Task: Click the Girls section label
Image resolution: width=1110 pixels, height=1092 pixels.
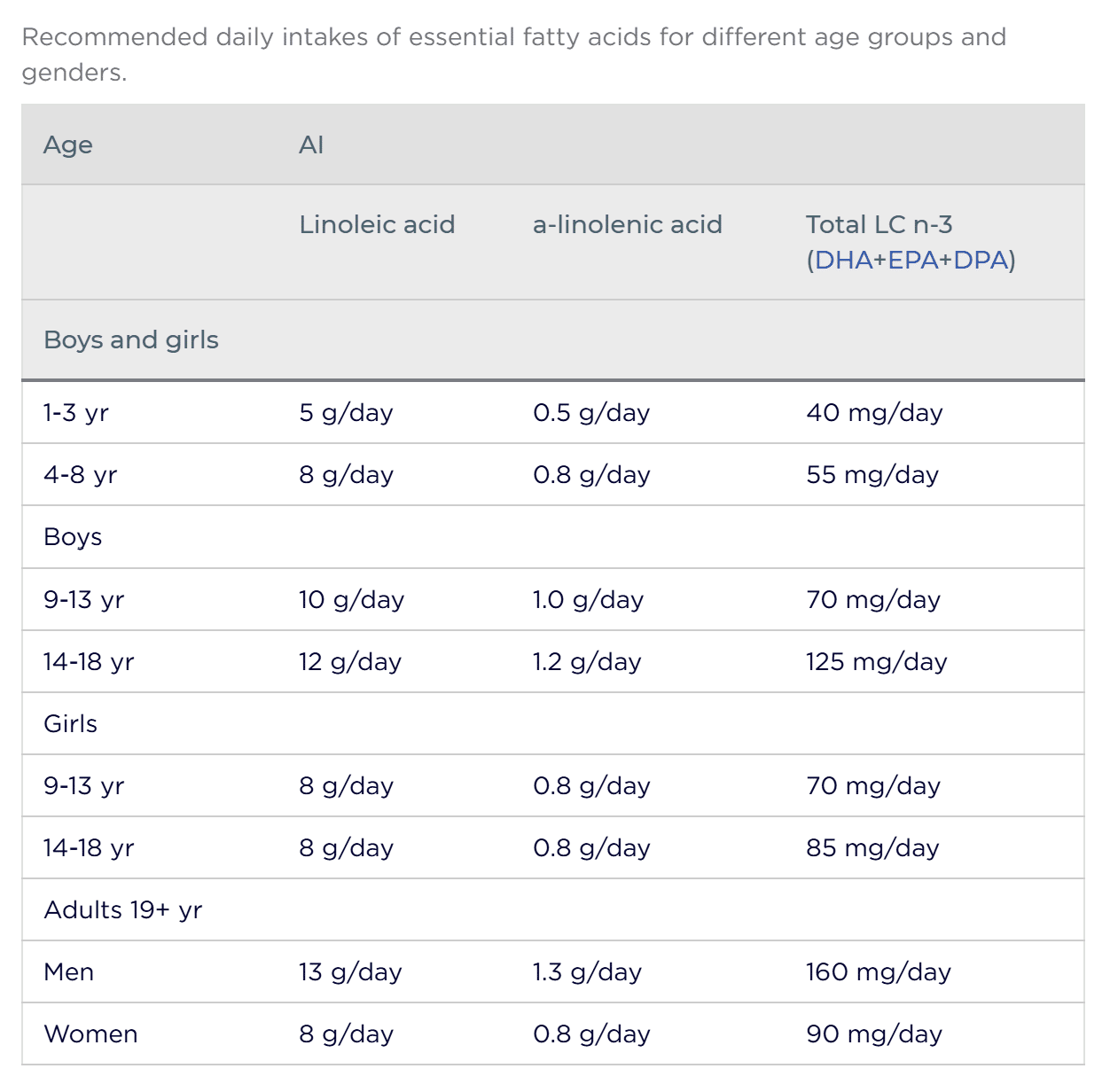Action: [71, 724]
